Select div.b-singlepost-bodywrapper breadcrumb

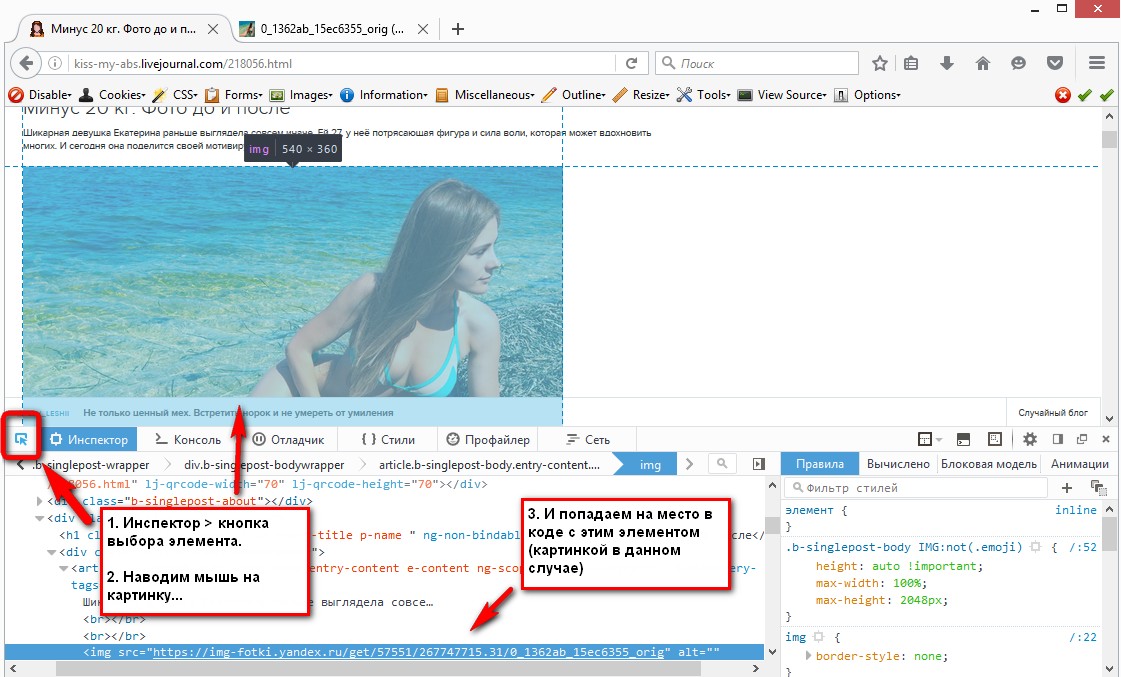pyautogui.click(x=264, y=465)
